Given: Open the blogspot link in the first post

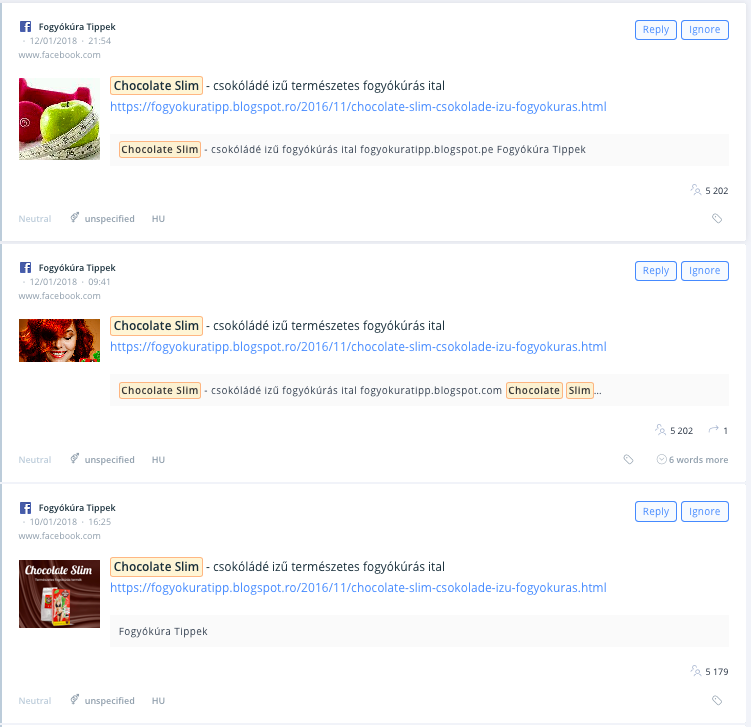Looking at the screenshot, I should [358, 106].
